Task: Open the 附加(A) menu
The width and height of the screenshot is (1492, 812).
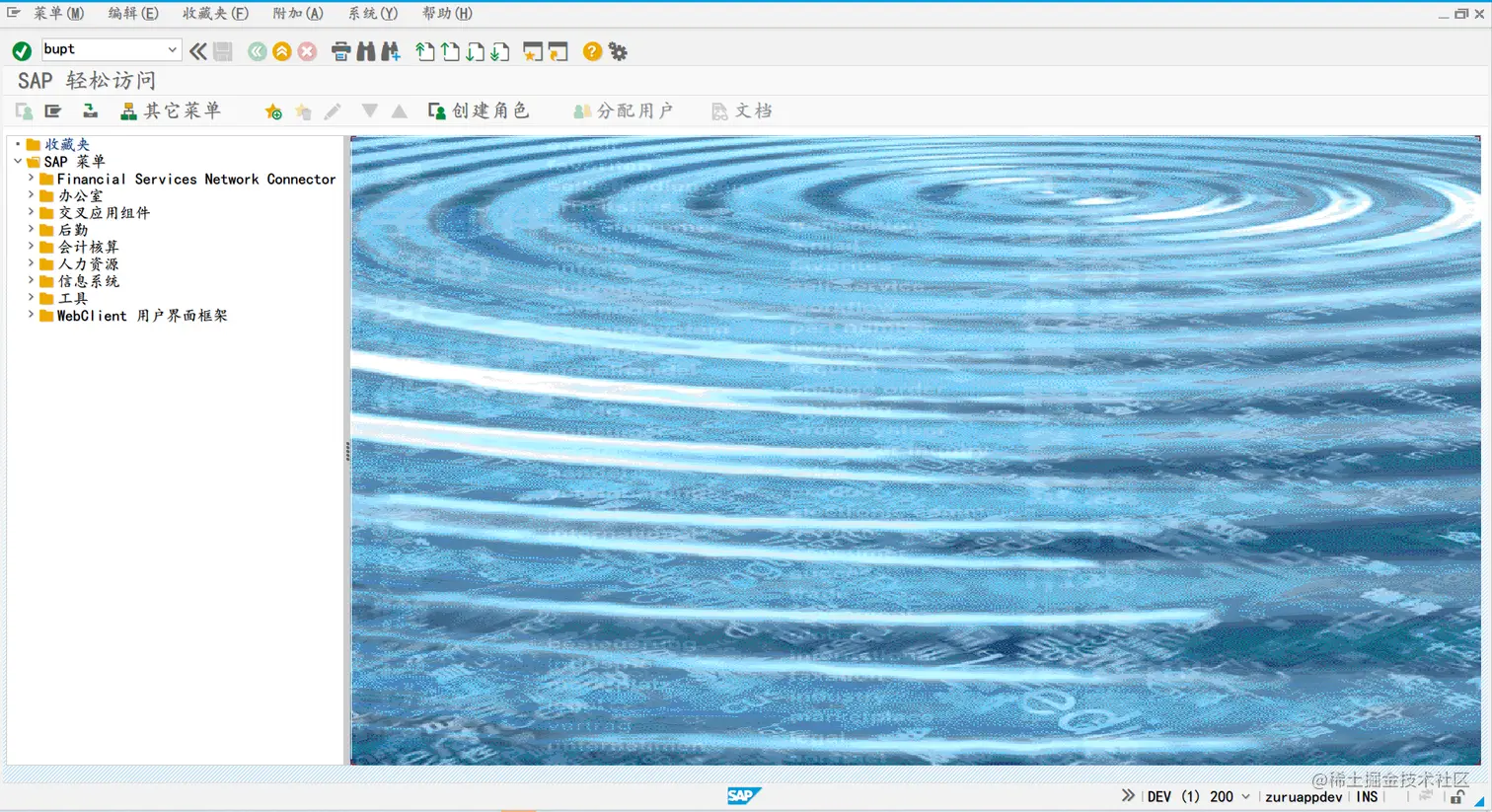Action: point(298,13)
